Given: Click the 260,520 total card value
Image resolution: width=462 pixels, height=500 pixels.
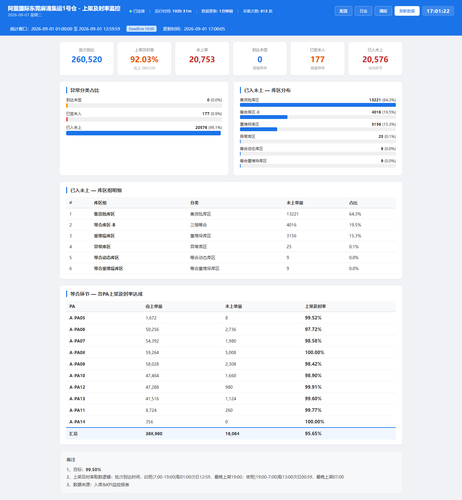Looking at the screenshot, I should pyautogui.click(x=87, y=59).
